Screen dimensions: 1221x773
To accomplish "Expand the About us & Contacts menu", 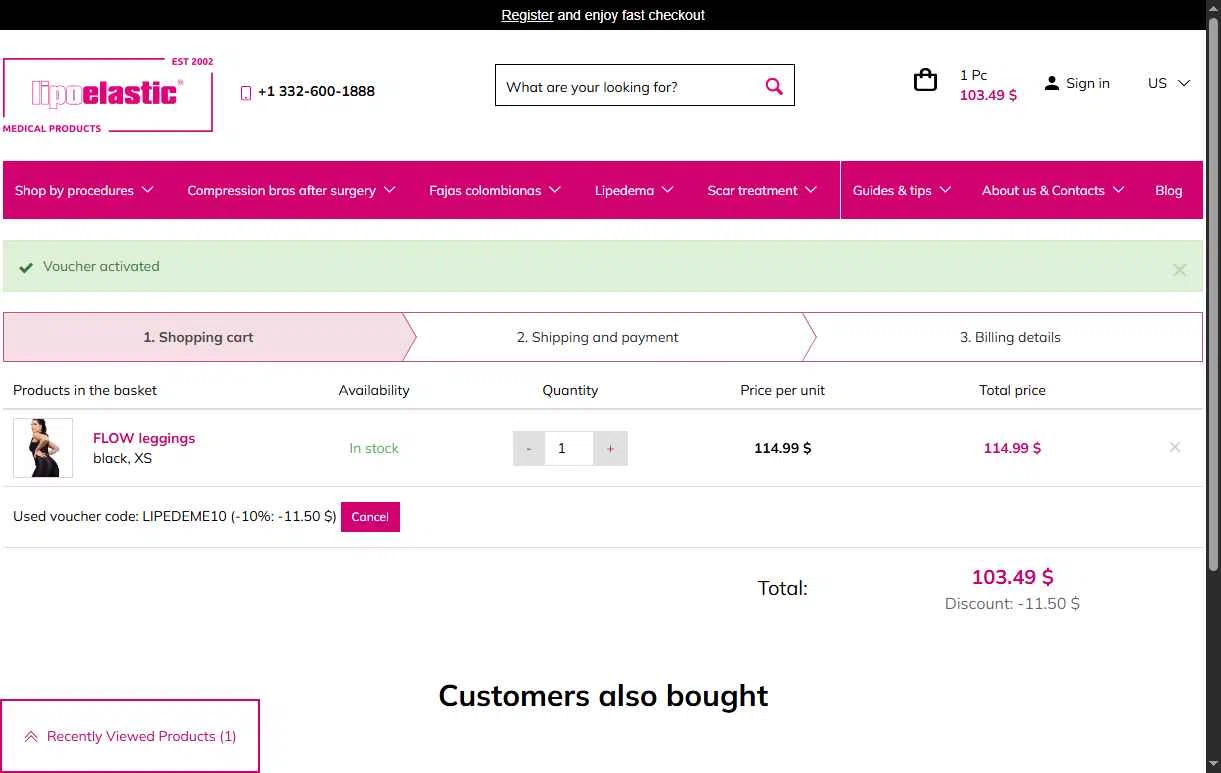I will (x=1053, y=190).
